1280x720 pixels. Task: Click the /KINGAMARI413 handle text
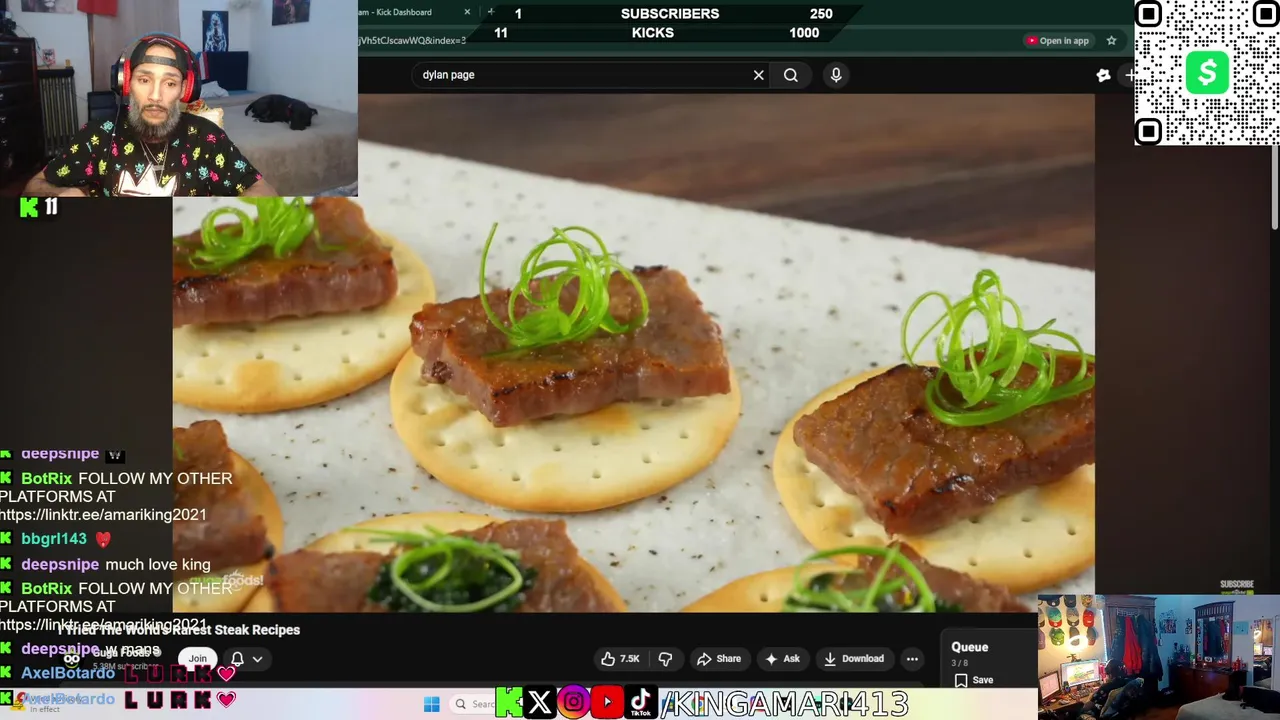tap(785, 704)
